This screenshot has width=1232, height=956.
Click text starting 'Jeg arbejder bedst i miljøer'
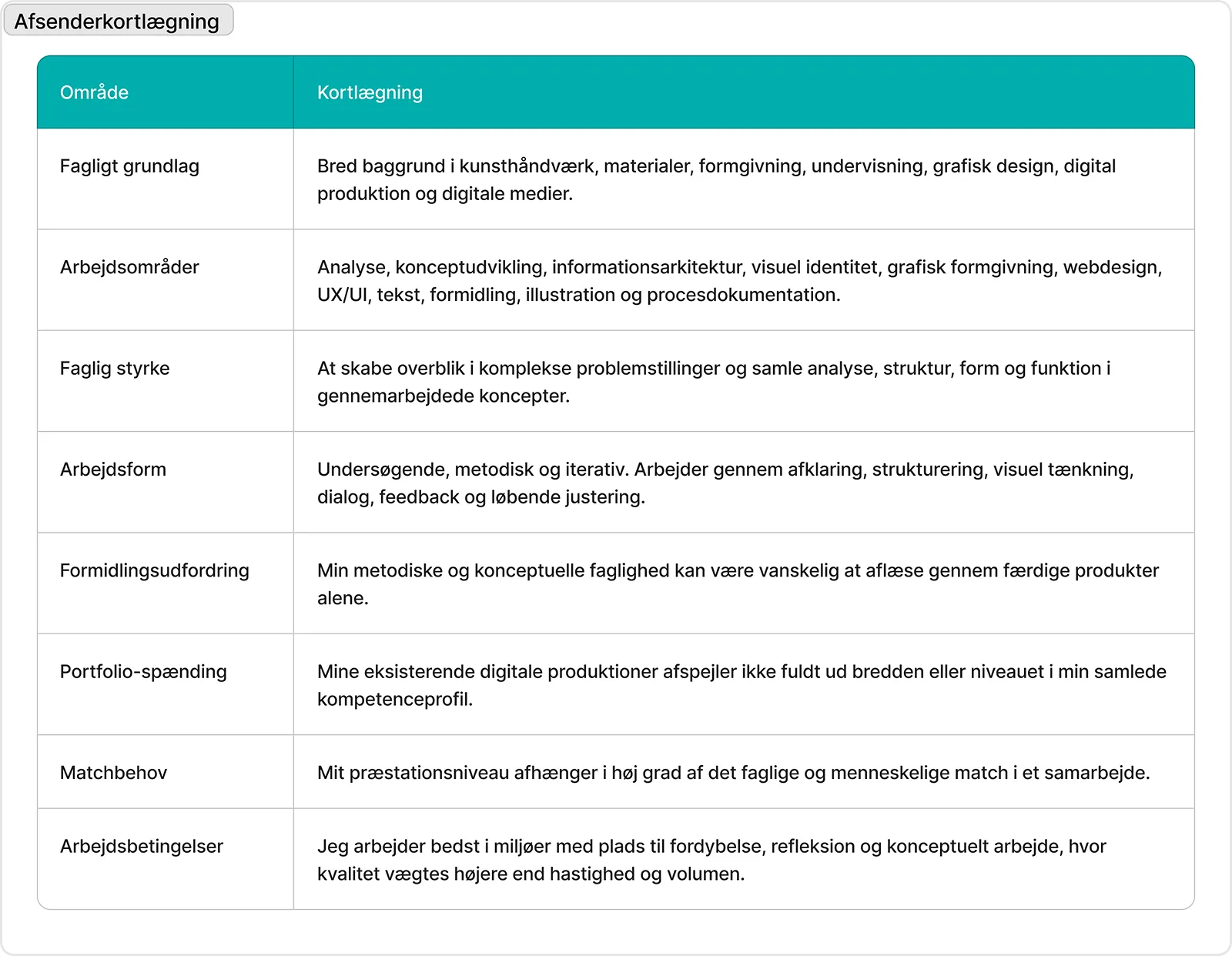[x=711, y=860]
